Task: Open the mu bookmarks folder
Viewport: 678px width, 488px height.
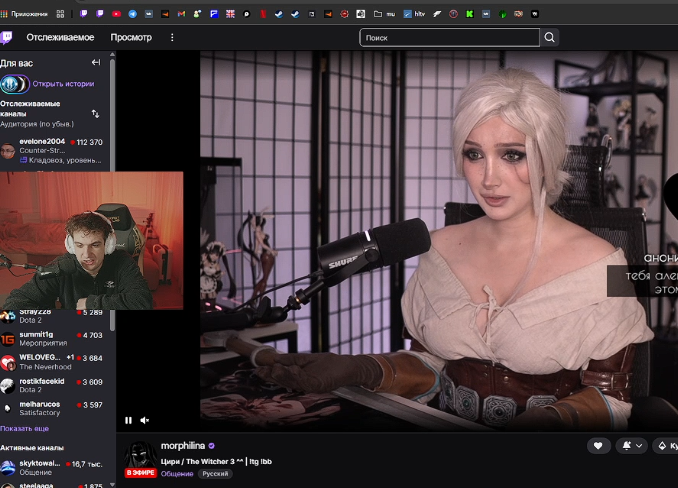Action: click(x=384, y=14)
